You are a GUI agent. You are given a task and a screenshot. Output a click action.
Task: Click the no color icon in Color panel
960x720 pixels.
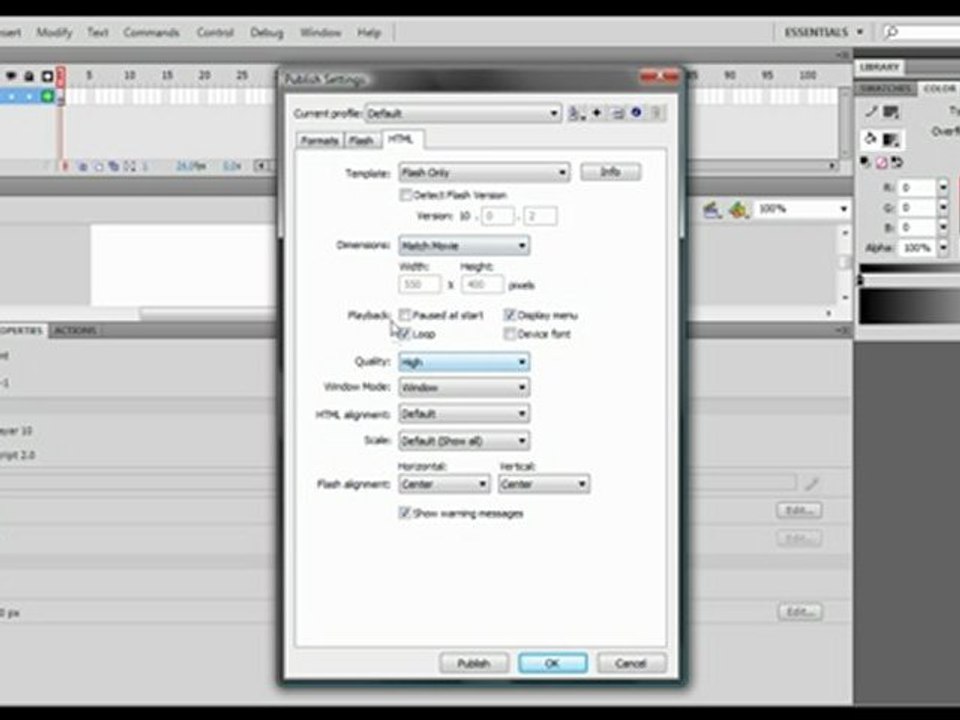point(881,162)
